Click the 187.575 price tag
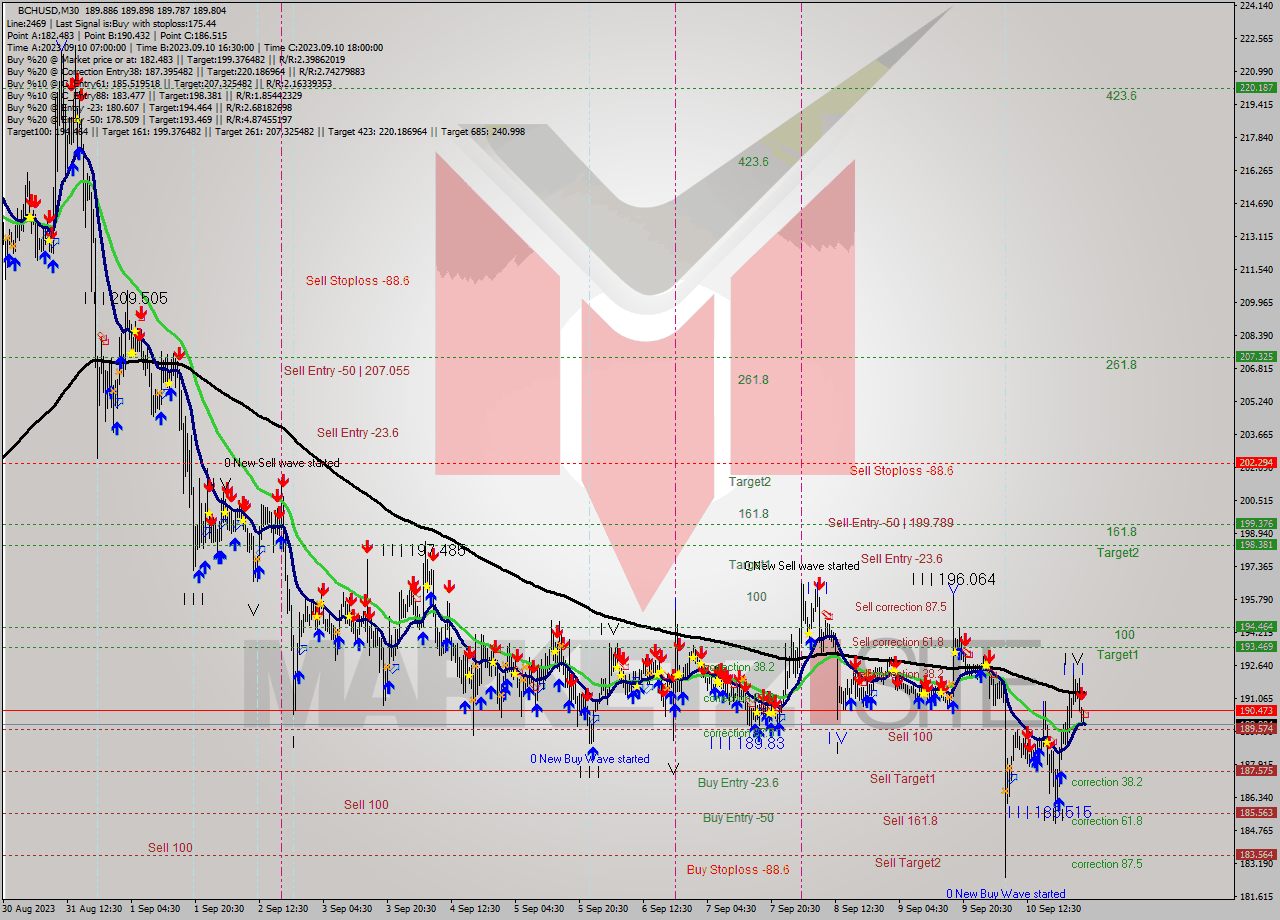The image size is (1280, 920). pyautogui.click(x=1256, y=771)
